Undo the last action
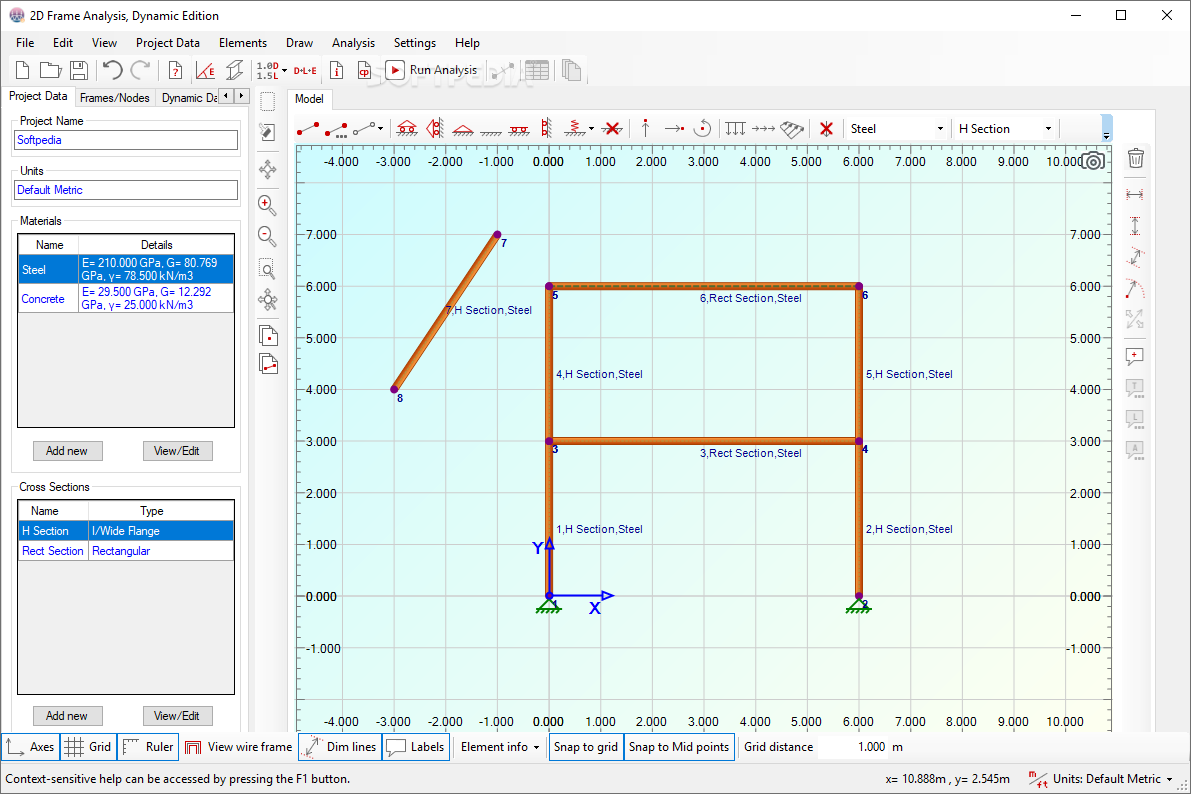Screen dimensions: 1191x794 pos(112,70)
